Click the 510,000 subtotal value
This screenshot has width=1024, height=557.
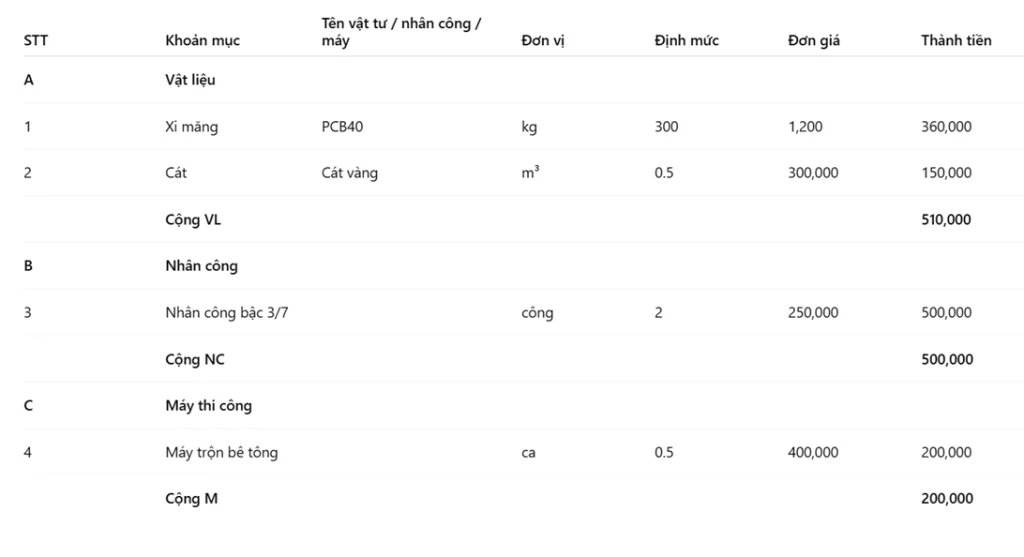click(945, 220)
